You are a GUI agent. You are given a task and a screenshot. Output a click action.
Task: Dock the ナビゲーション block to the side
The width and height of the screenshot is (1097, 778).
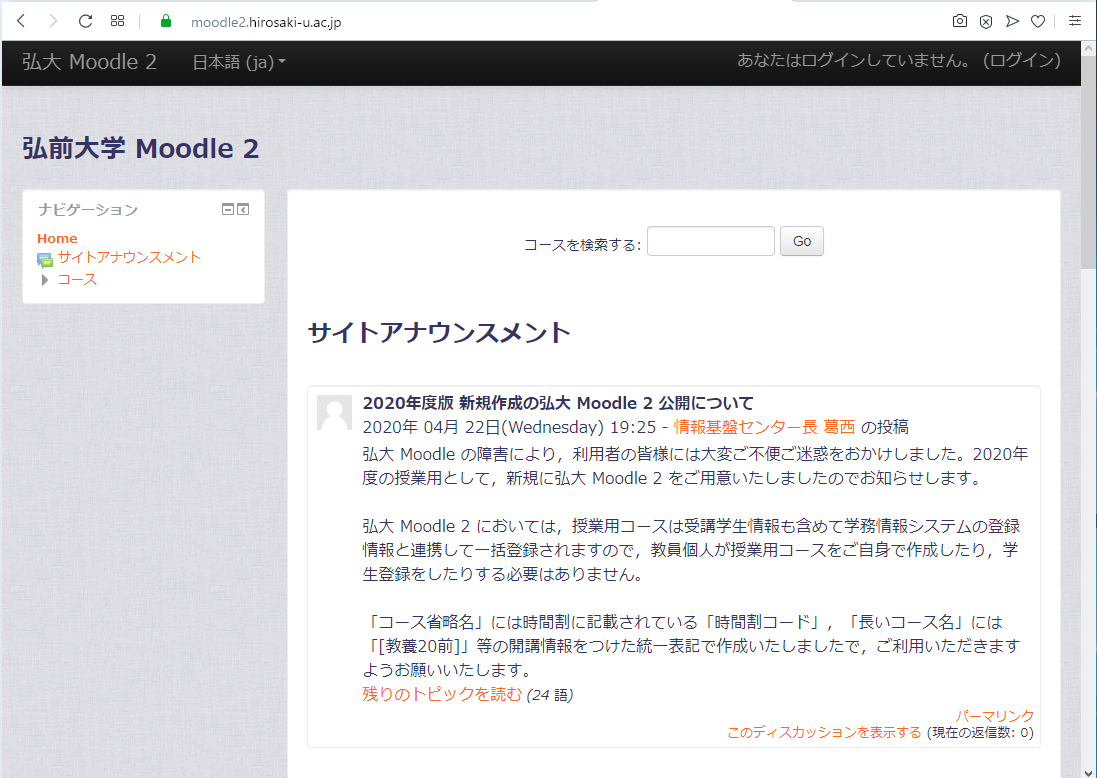(x=243, y=209)
